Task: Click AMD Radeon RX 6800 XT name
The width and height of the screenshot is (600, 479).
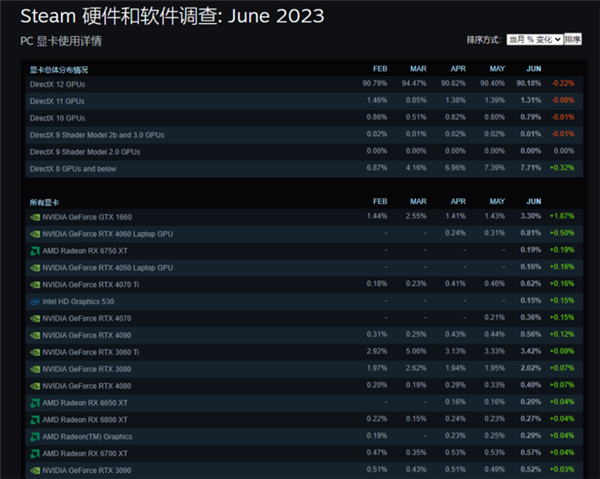Action: [x=85, y=420]
